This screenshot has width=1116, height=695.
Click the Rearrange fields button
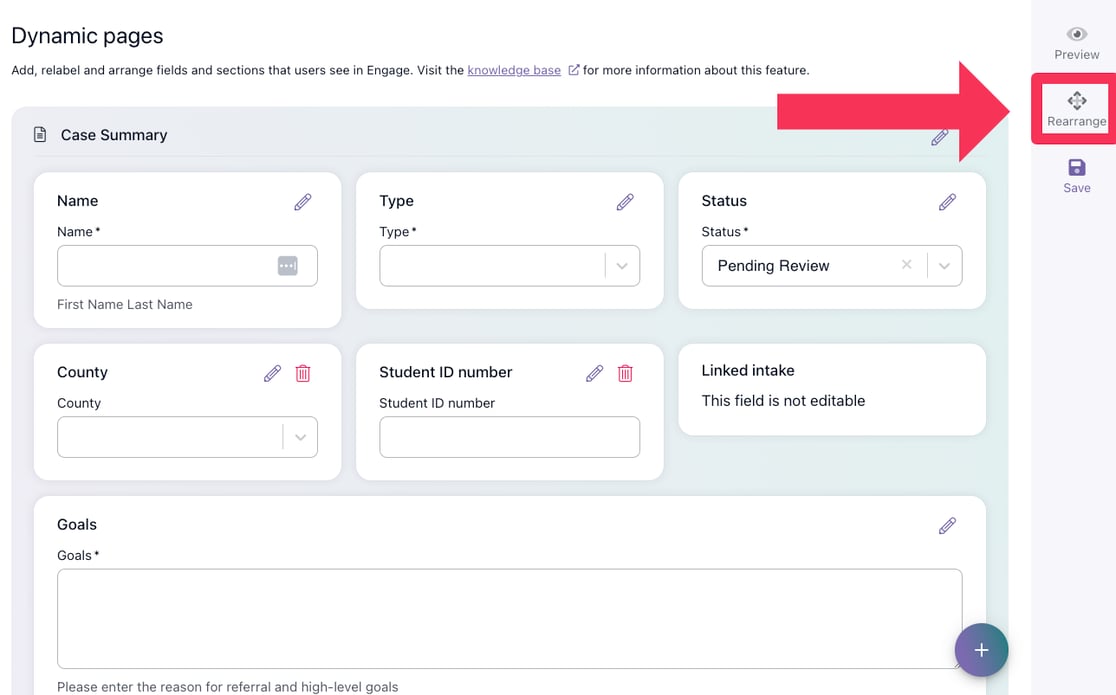1076,109
